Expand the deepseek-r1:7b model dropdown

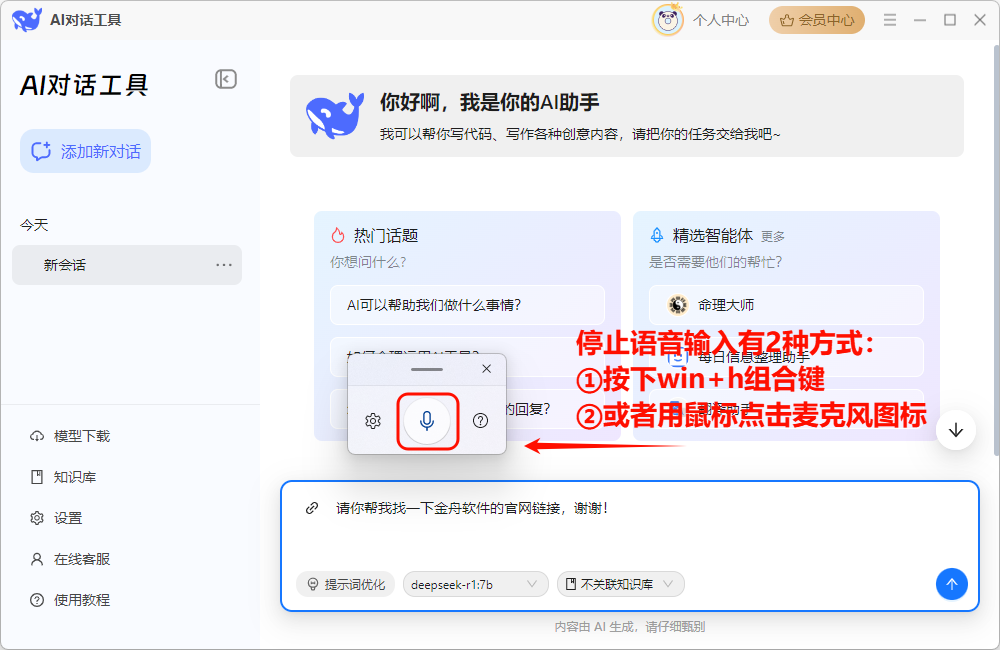pos(476,584)
